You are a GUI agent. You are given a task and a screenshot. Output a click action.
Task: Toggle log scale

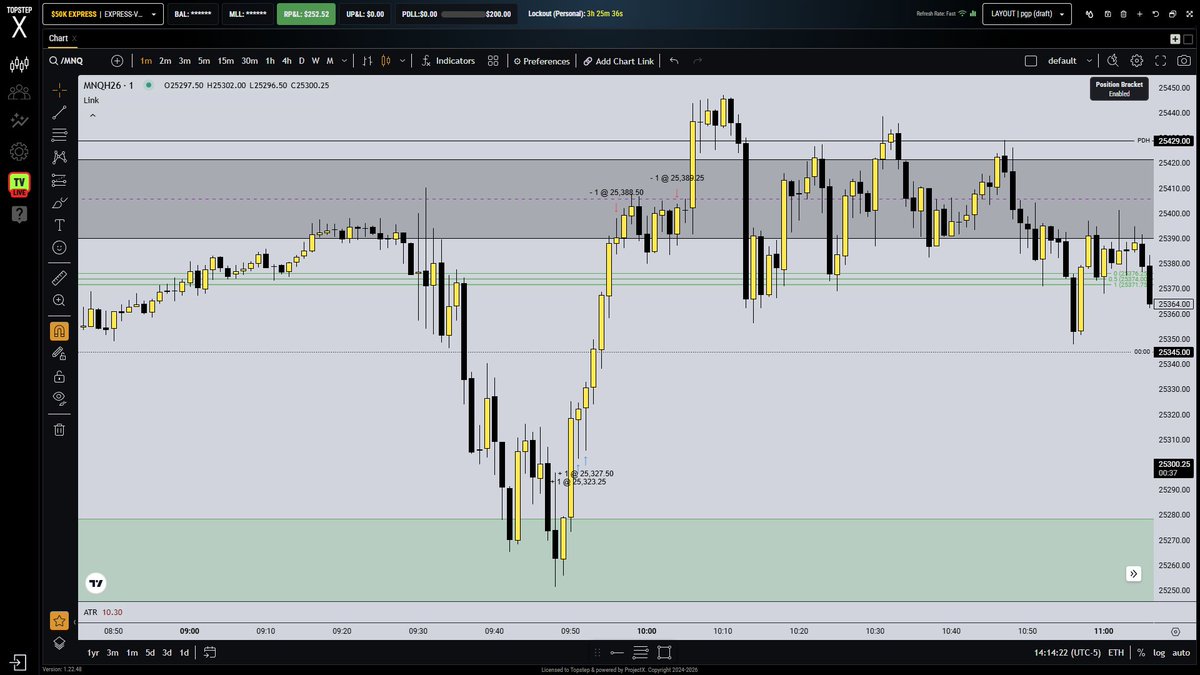[x=1158, y=652]
